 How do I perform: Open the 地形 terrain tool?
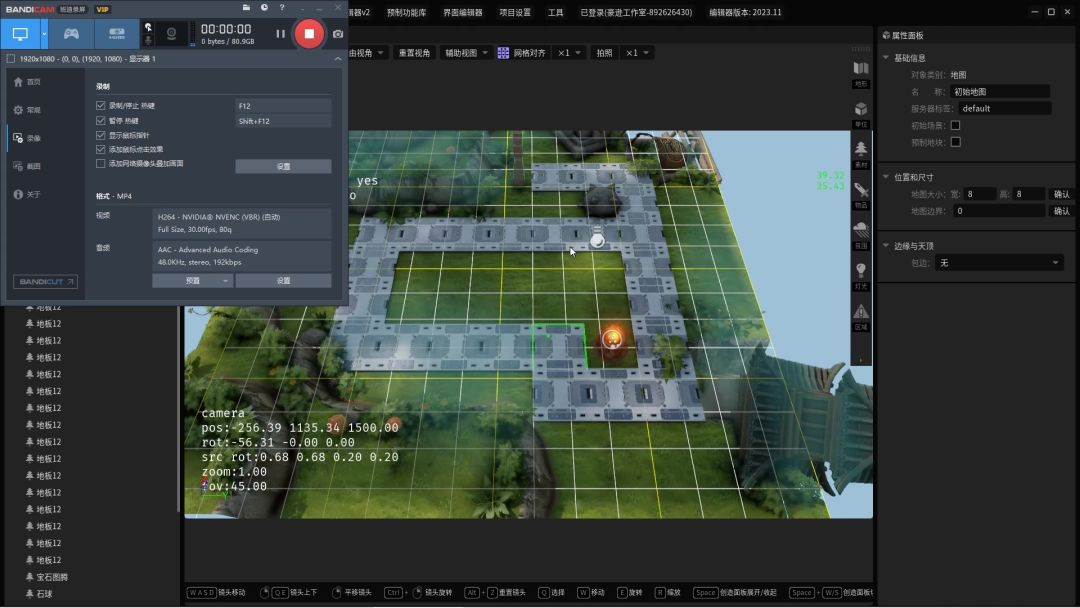tap(861, 72)
